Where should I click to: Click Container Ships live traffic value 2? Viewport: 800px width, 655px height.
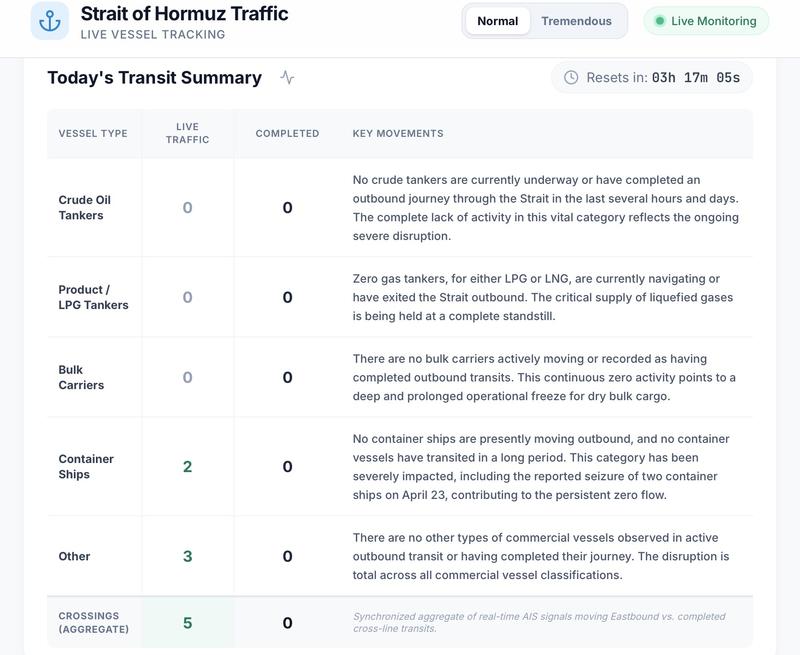tap(187, 466)
